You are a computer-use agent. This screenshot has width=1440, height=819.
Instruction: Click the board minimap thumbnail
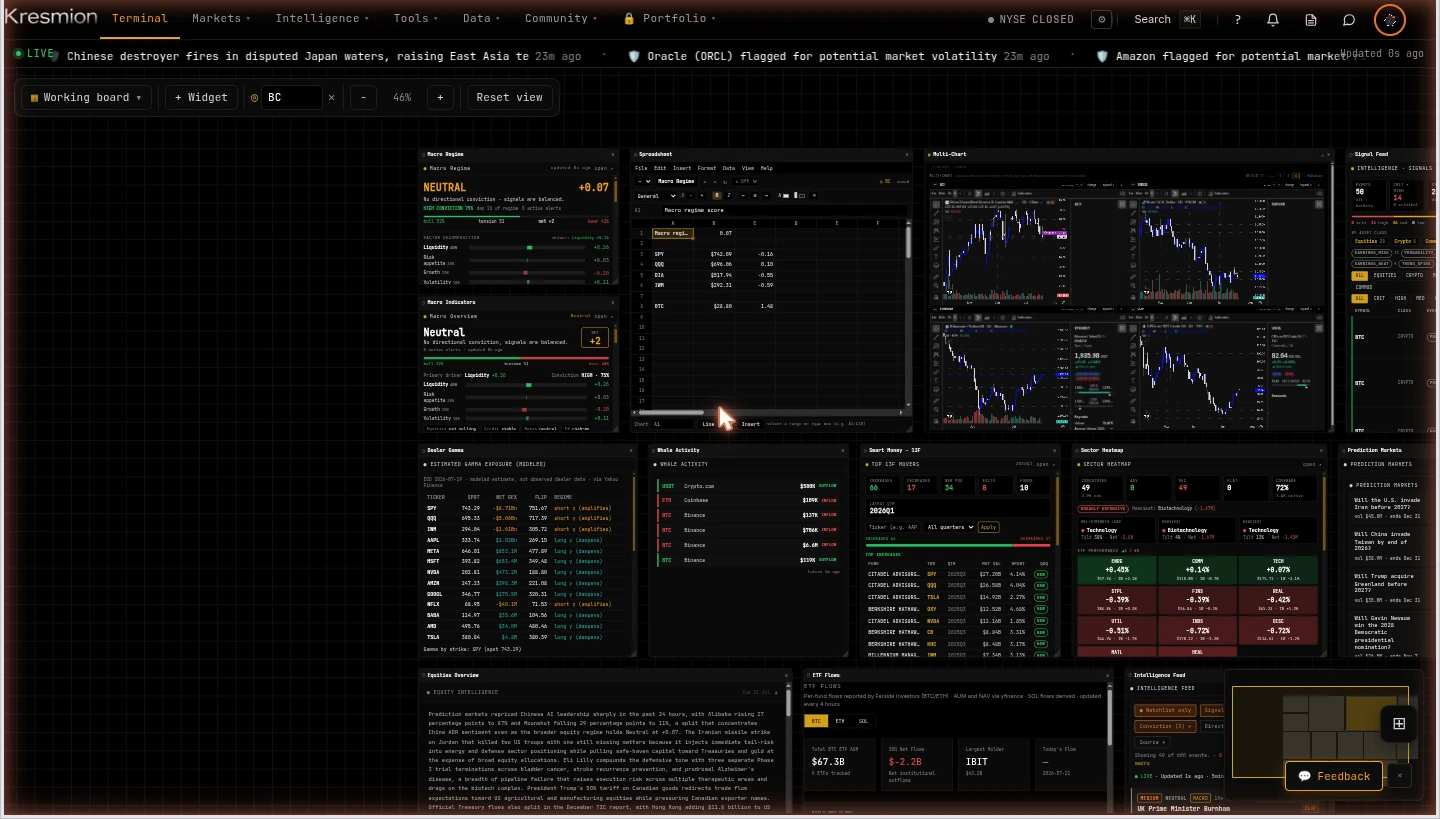coord(1320,731)
